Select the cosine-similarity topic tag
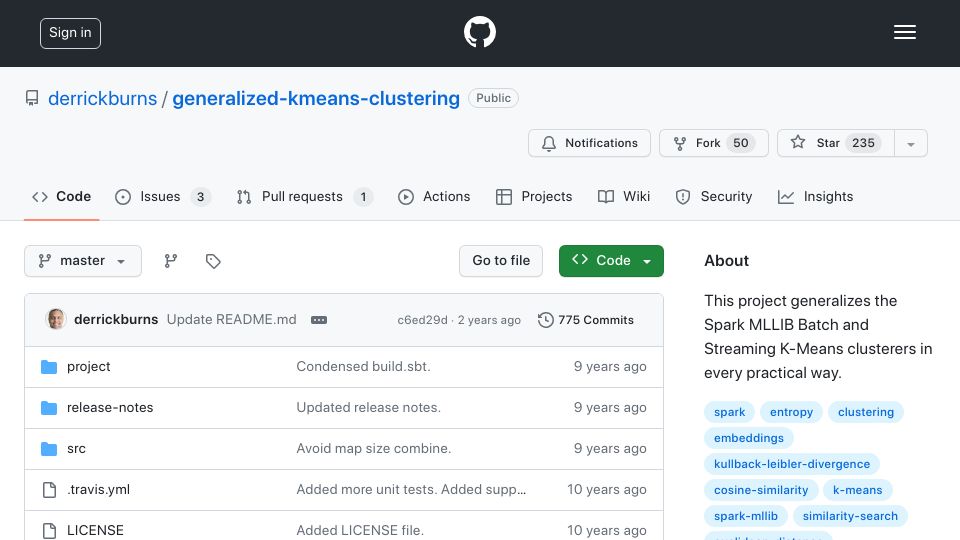960x540 pixels. click(x=761, y=490)
